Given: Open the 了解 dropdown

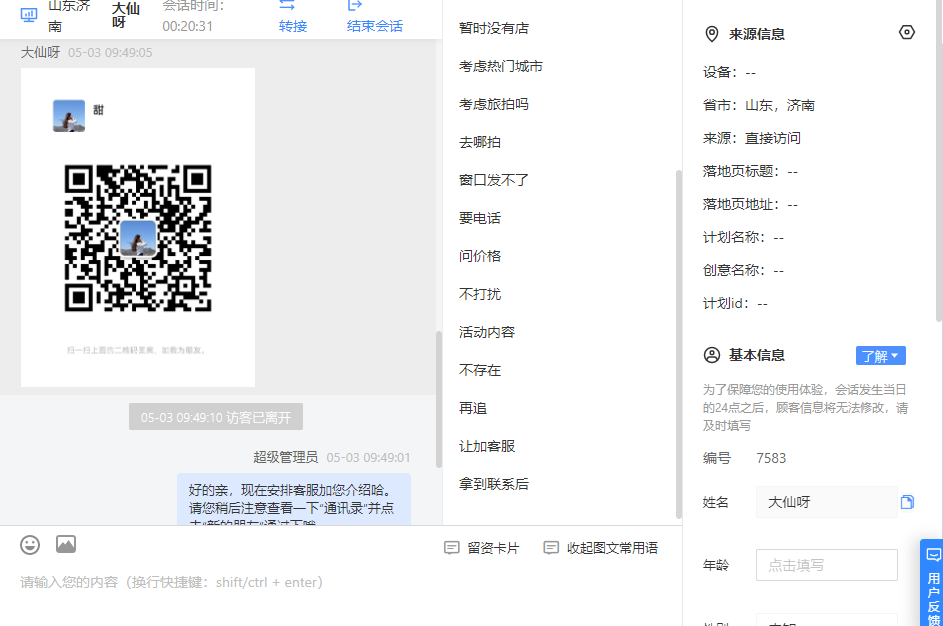Looking at the screenshot, I should (880, 356).
